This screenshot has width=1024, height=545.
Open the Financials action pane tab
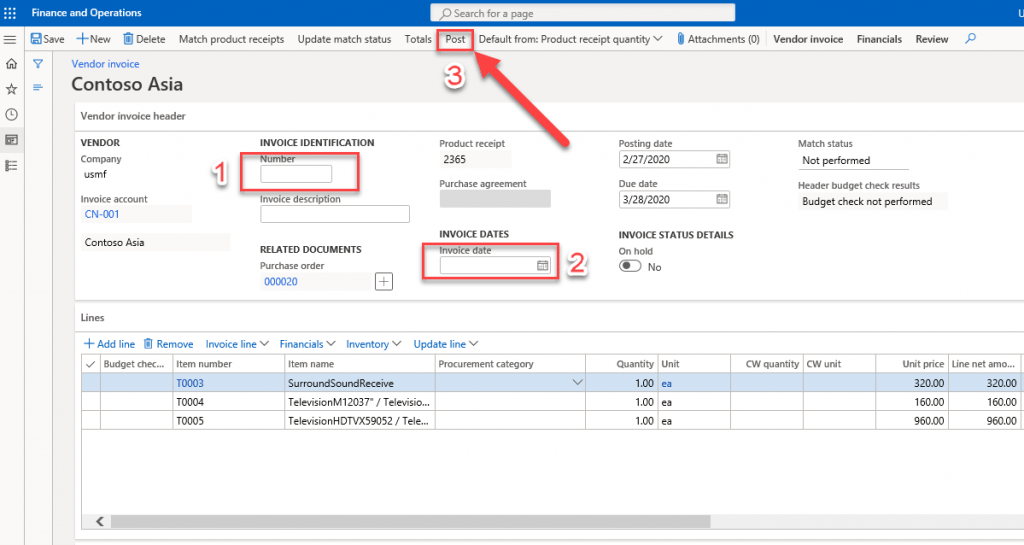879,39
